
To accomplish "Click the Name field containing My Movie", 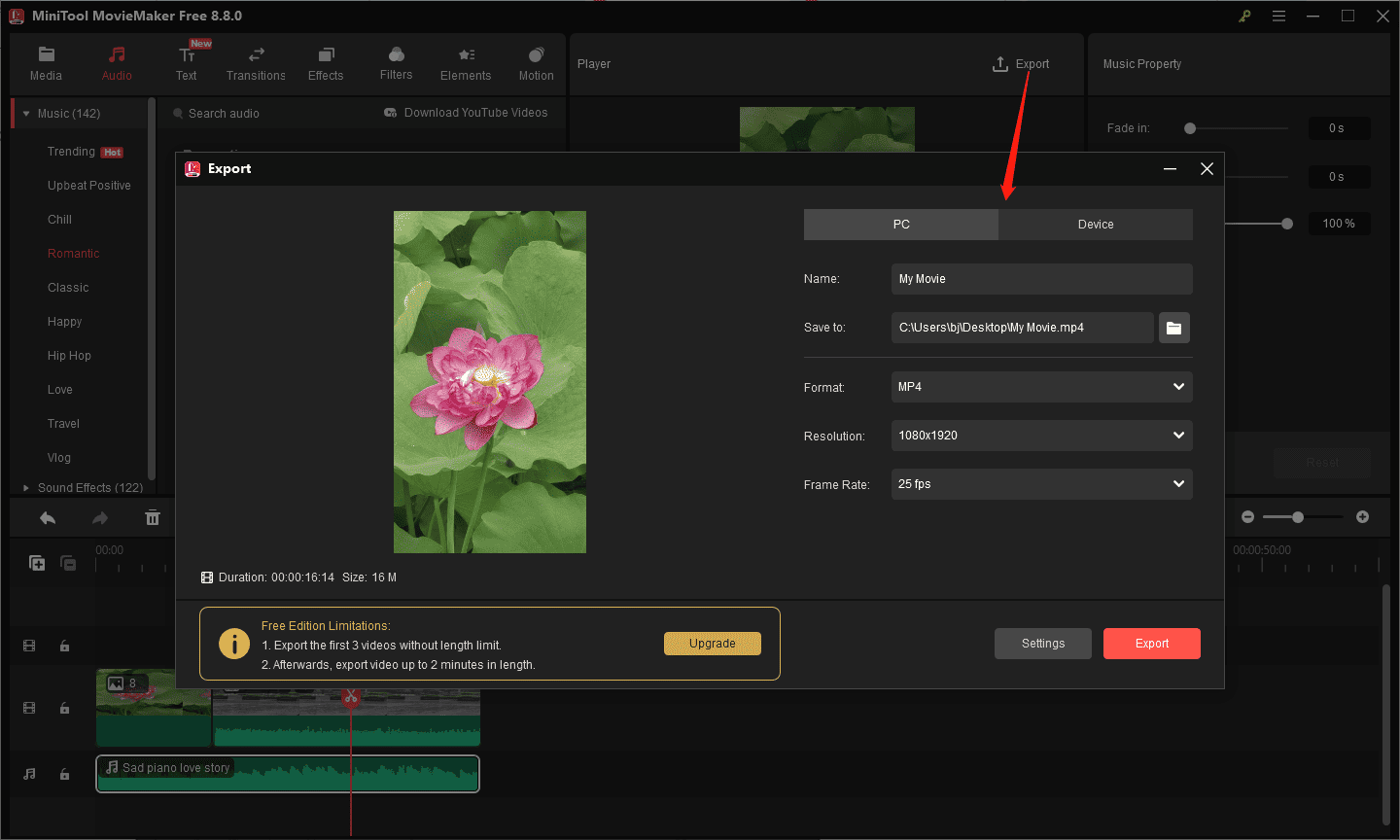I will [1041, 279].
